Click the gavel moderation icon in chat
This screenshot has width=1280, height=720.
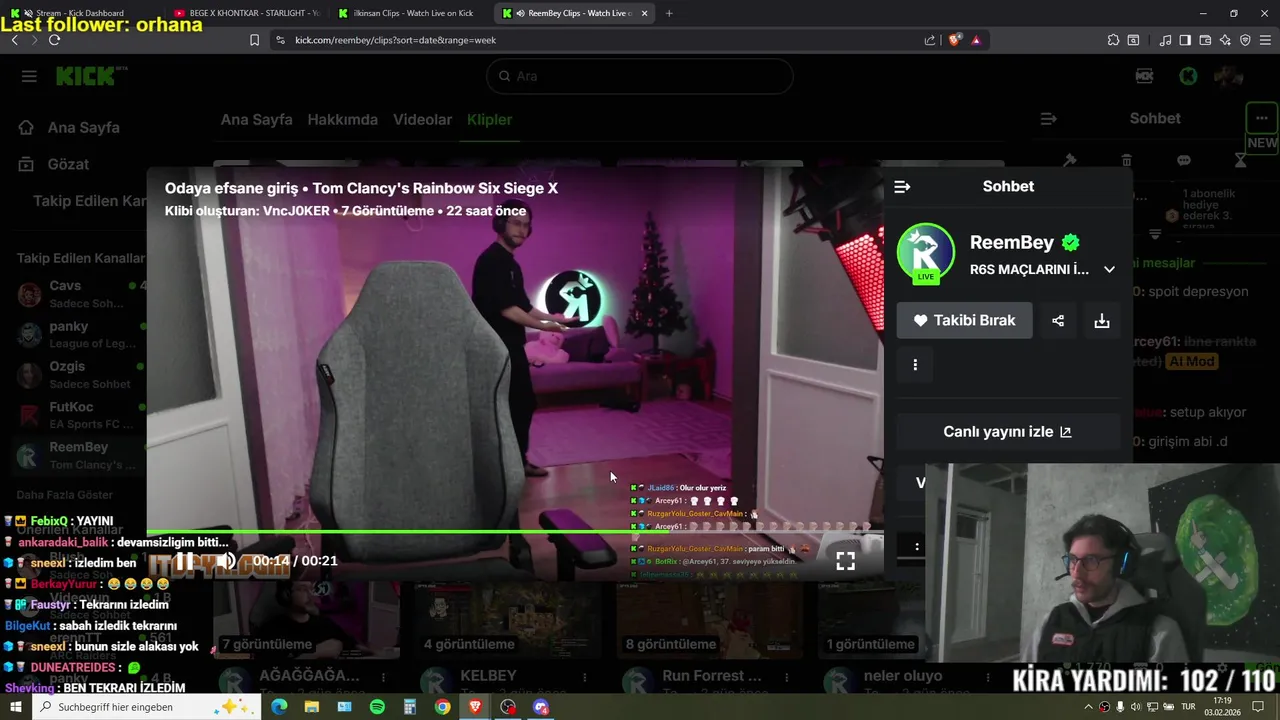[1069, 160]
